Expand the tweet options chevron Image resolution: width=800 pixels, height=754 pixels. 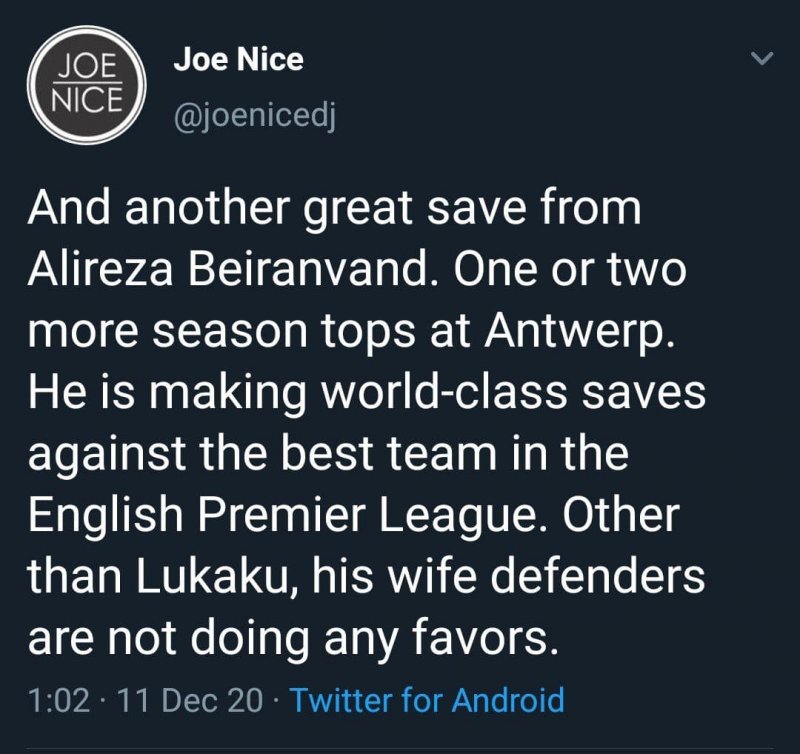point(762,60)
